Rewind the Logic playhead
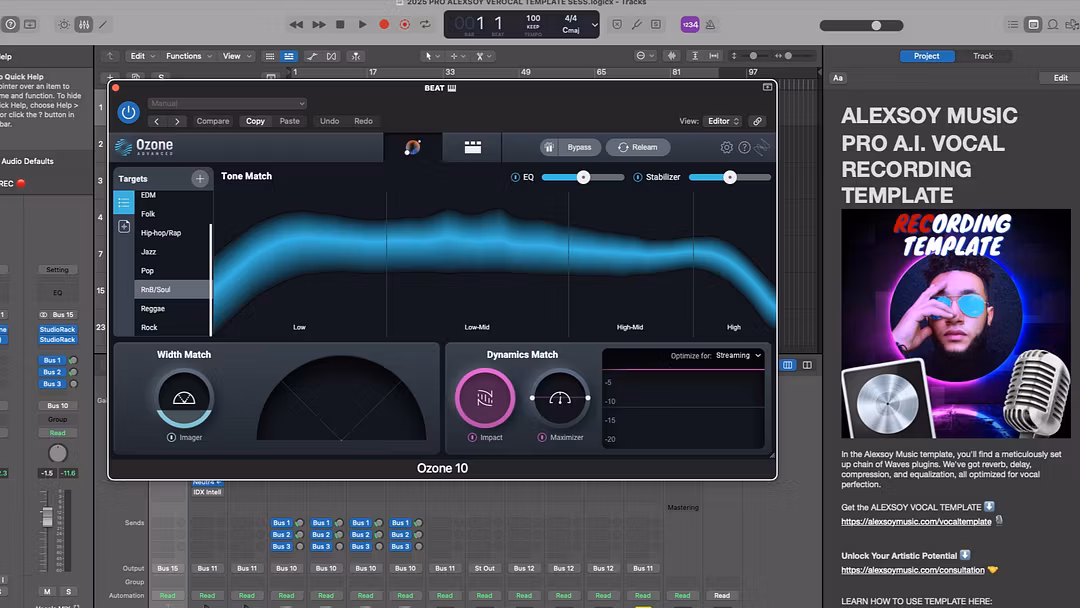 (296, 25)
